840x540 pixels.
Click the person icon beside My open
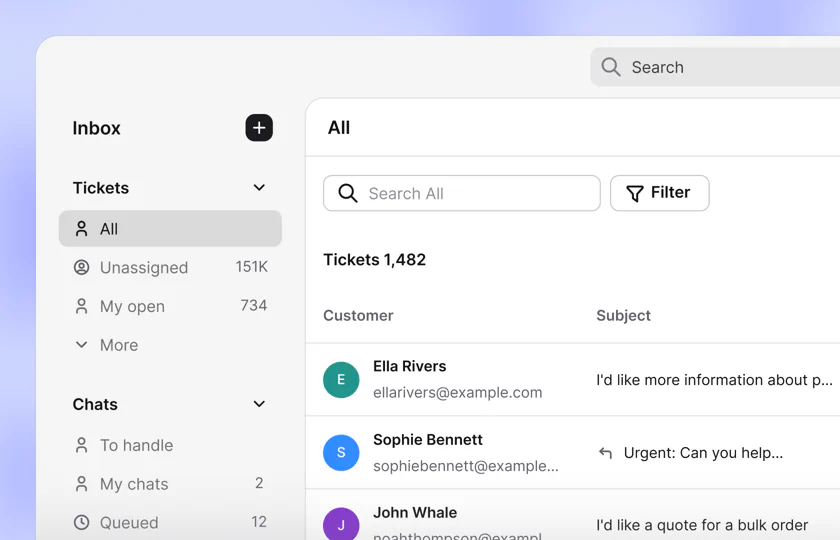point(81,306)
